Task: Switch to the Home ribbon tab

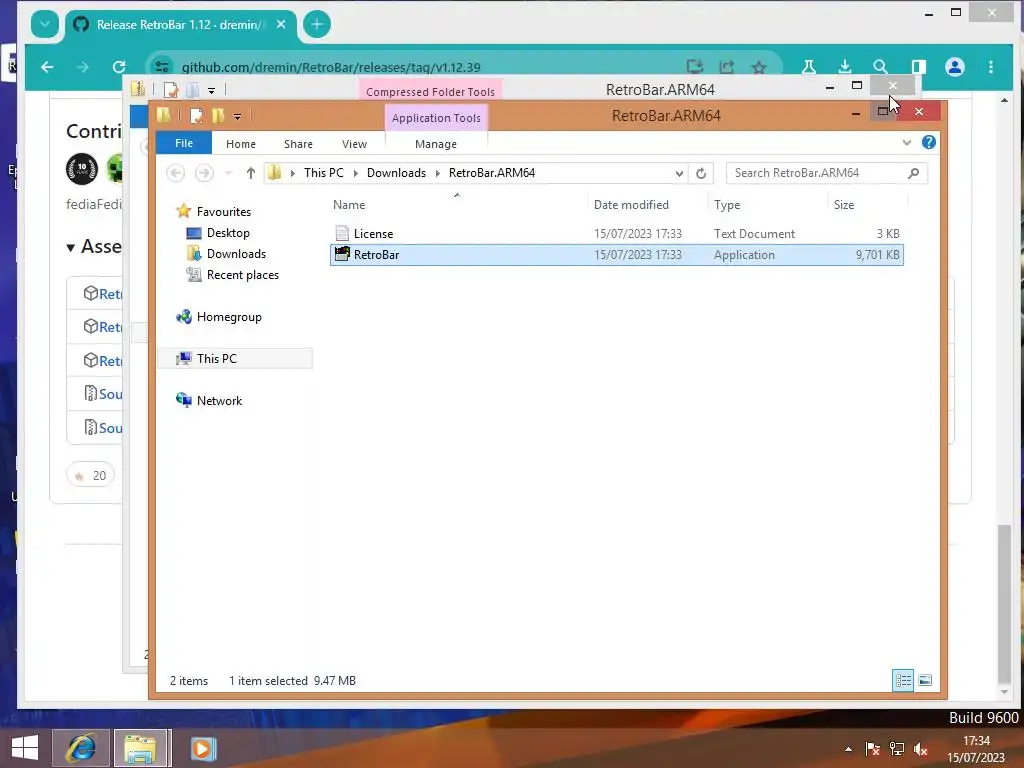Action: click(241, 144)
